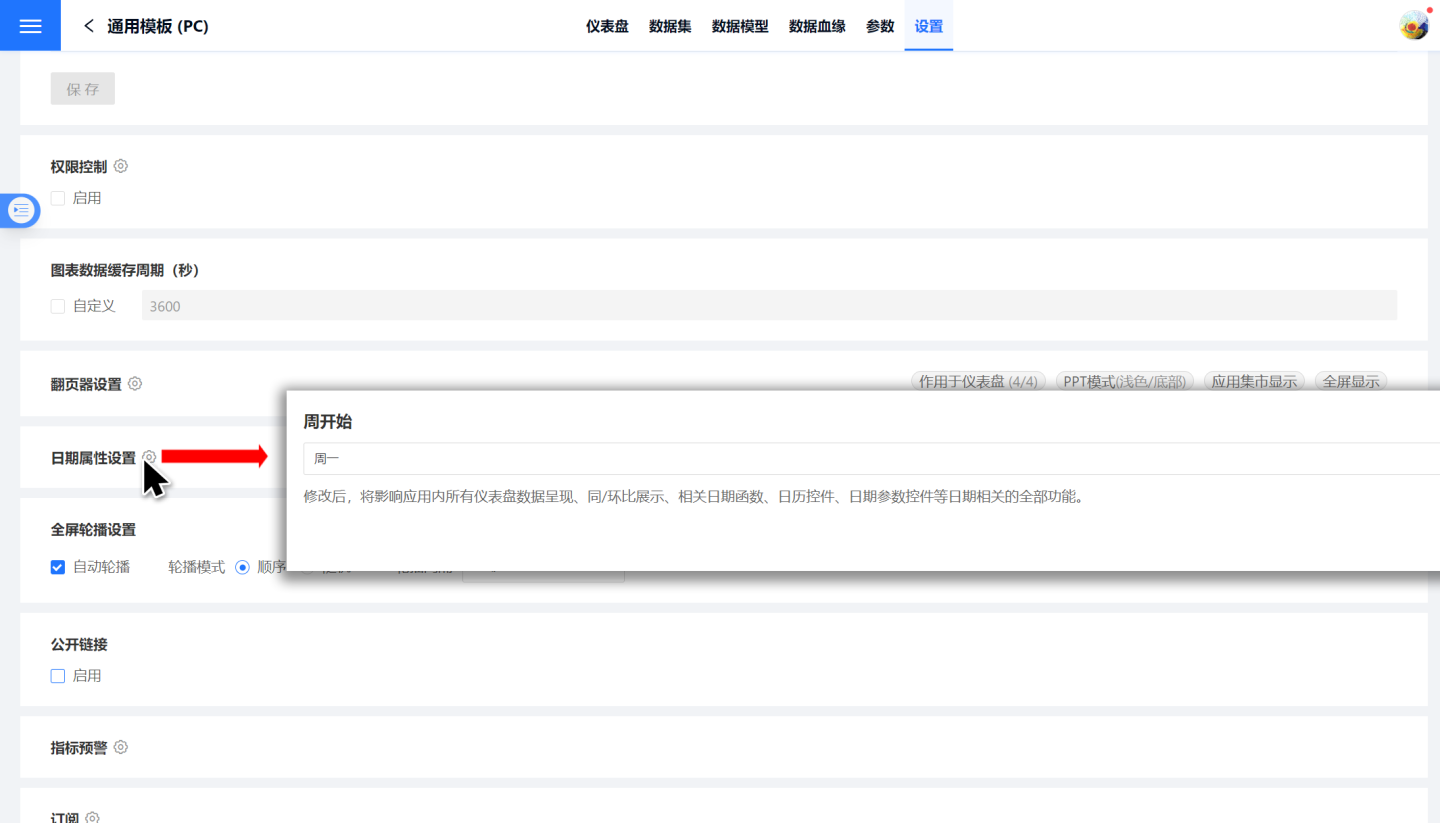Click the 应用集市显示 tag button

(x=1254, y=381)
